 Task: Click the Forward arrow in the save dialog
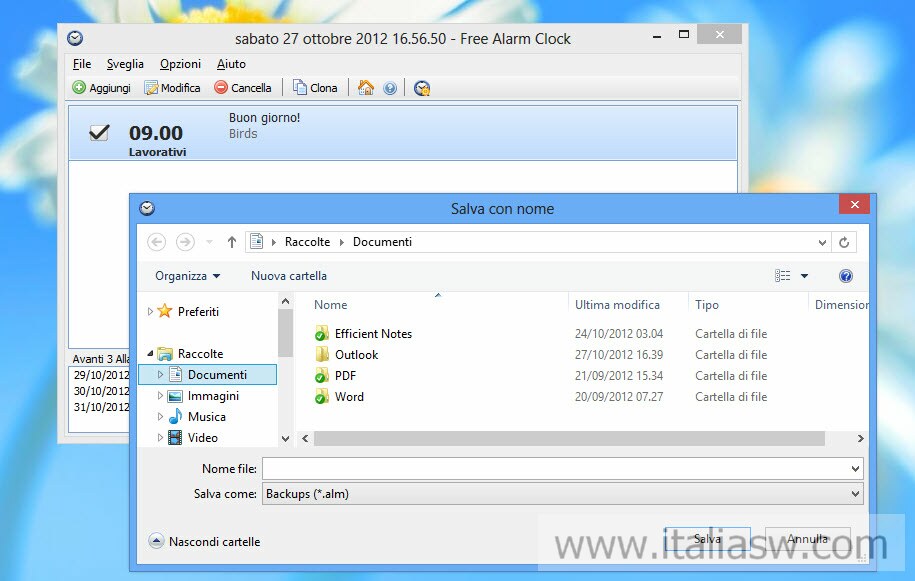185,242
